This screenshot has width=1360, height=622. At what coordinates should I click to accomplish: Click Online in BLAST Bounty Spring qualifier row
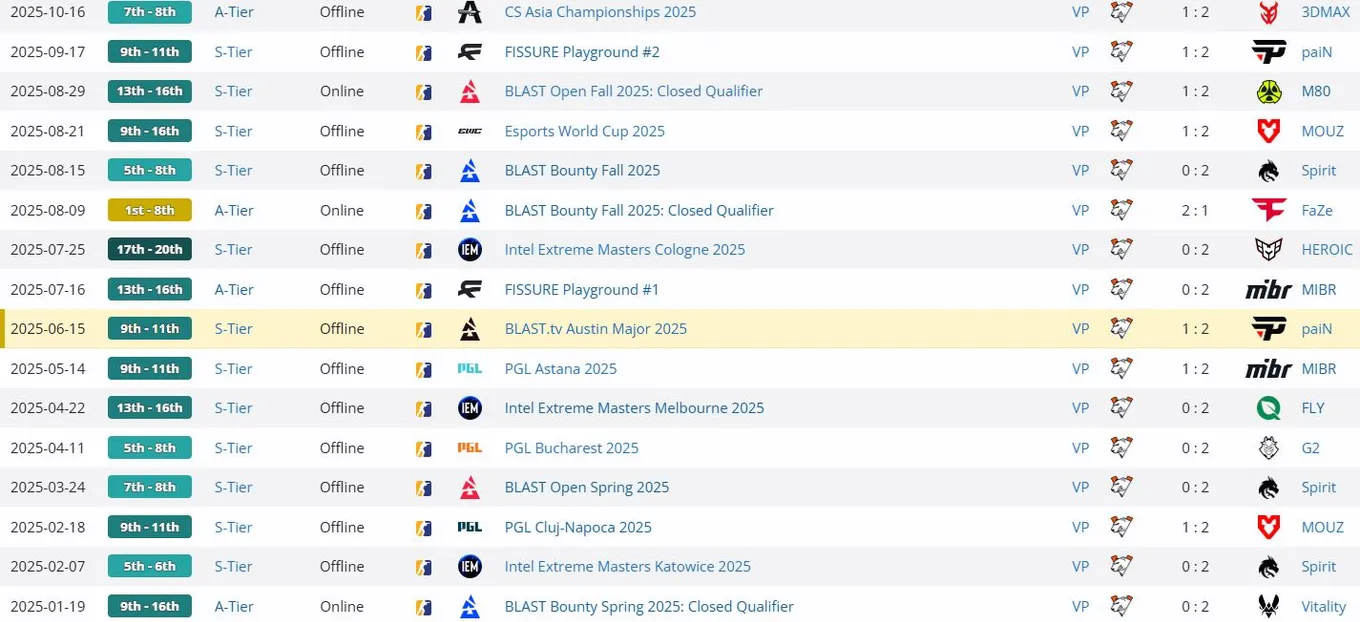pyautogui.click(x=342, y=606)
